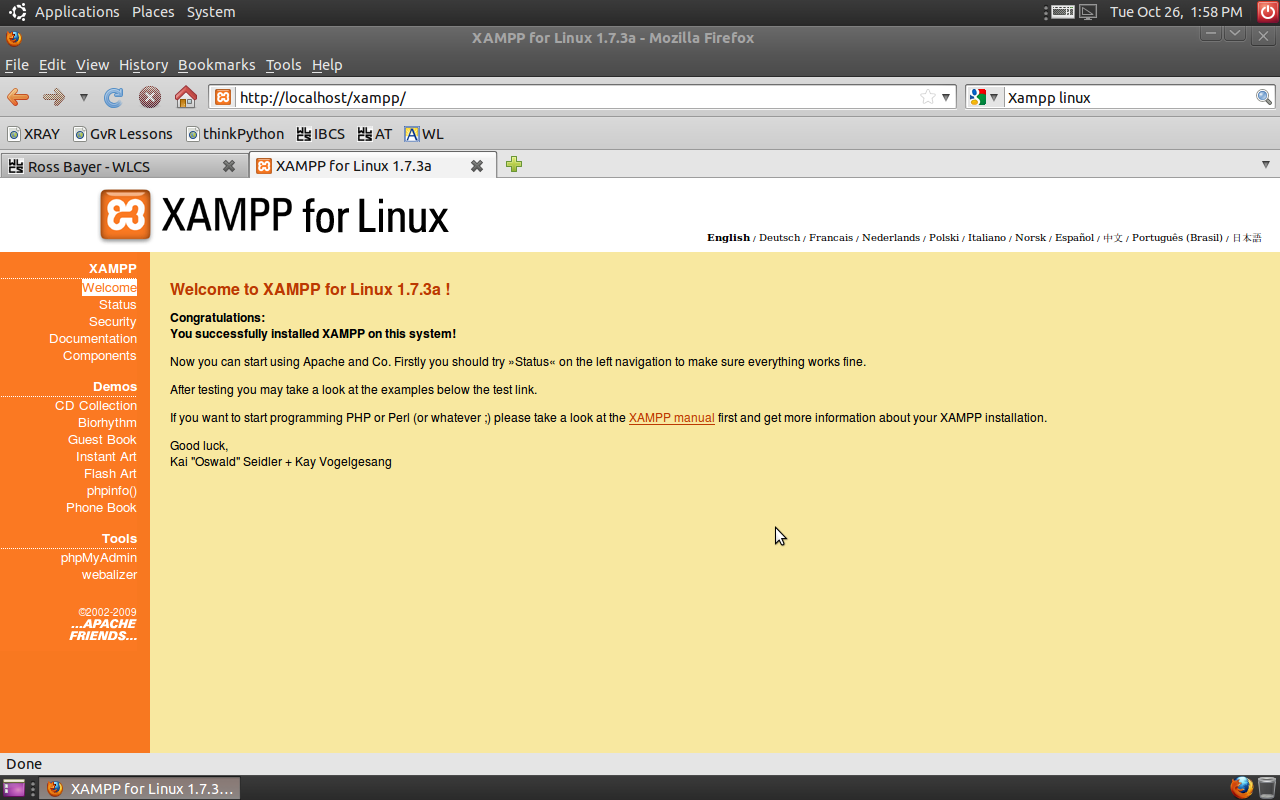Screen dimensions: 1280x800
Task: Open the webalizer tool link
Action: point(109,574)
